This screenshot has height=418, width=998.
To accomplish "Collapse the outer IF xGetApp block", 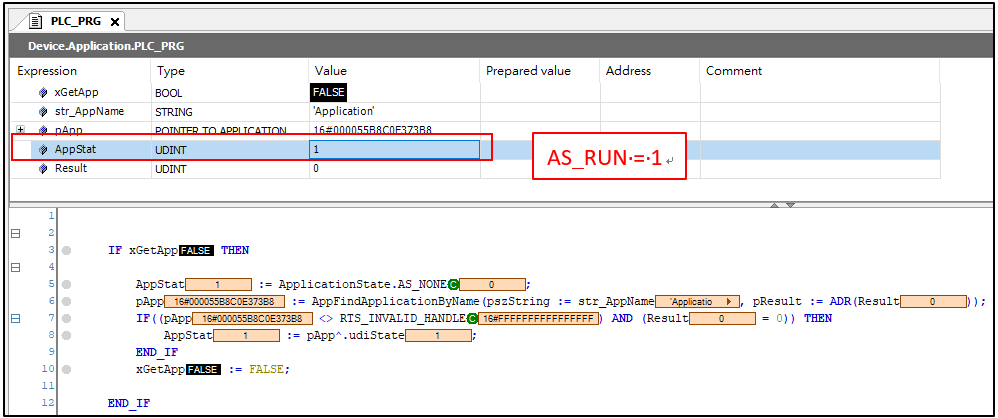I will point(15,234).
